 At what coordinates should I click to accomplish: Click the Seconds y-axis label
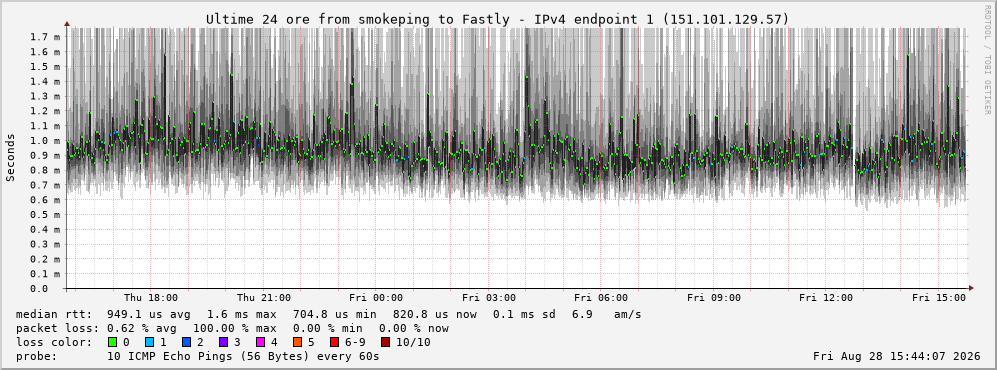tap(11, 158)
